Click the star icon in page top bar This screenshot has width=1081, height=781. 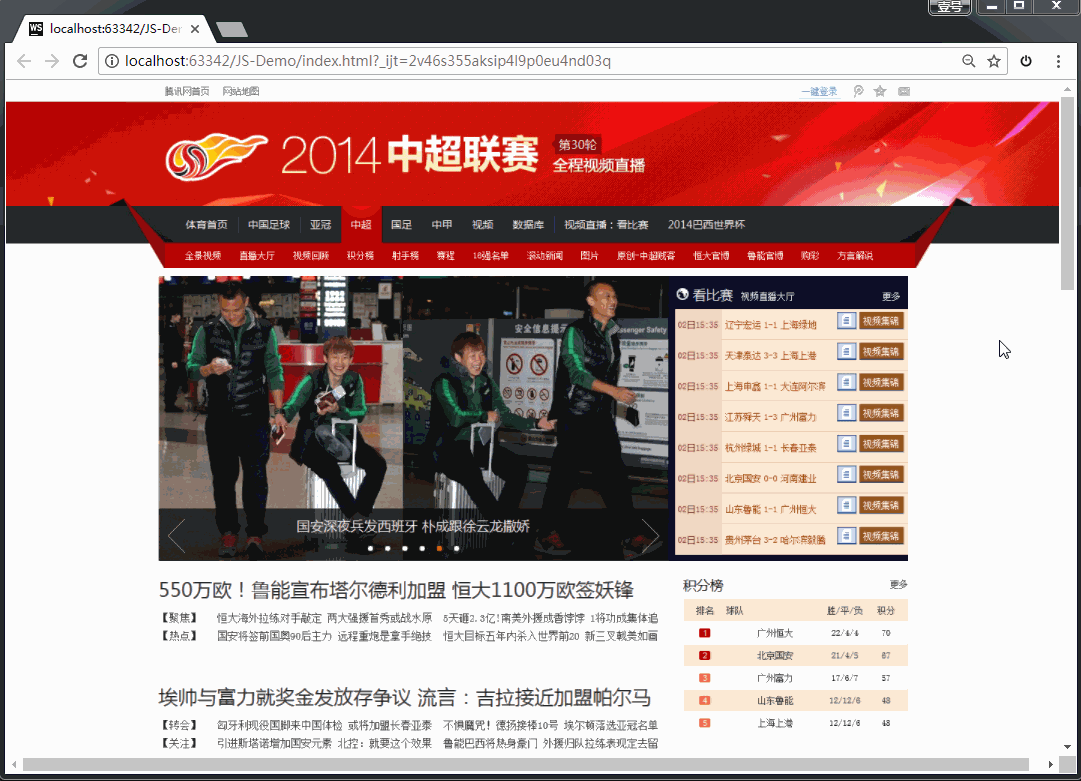[x=880, y=91]
